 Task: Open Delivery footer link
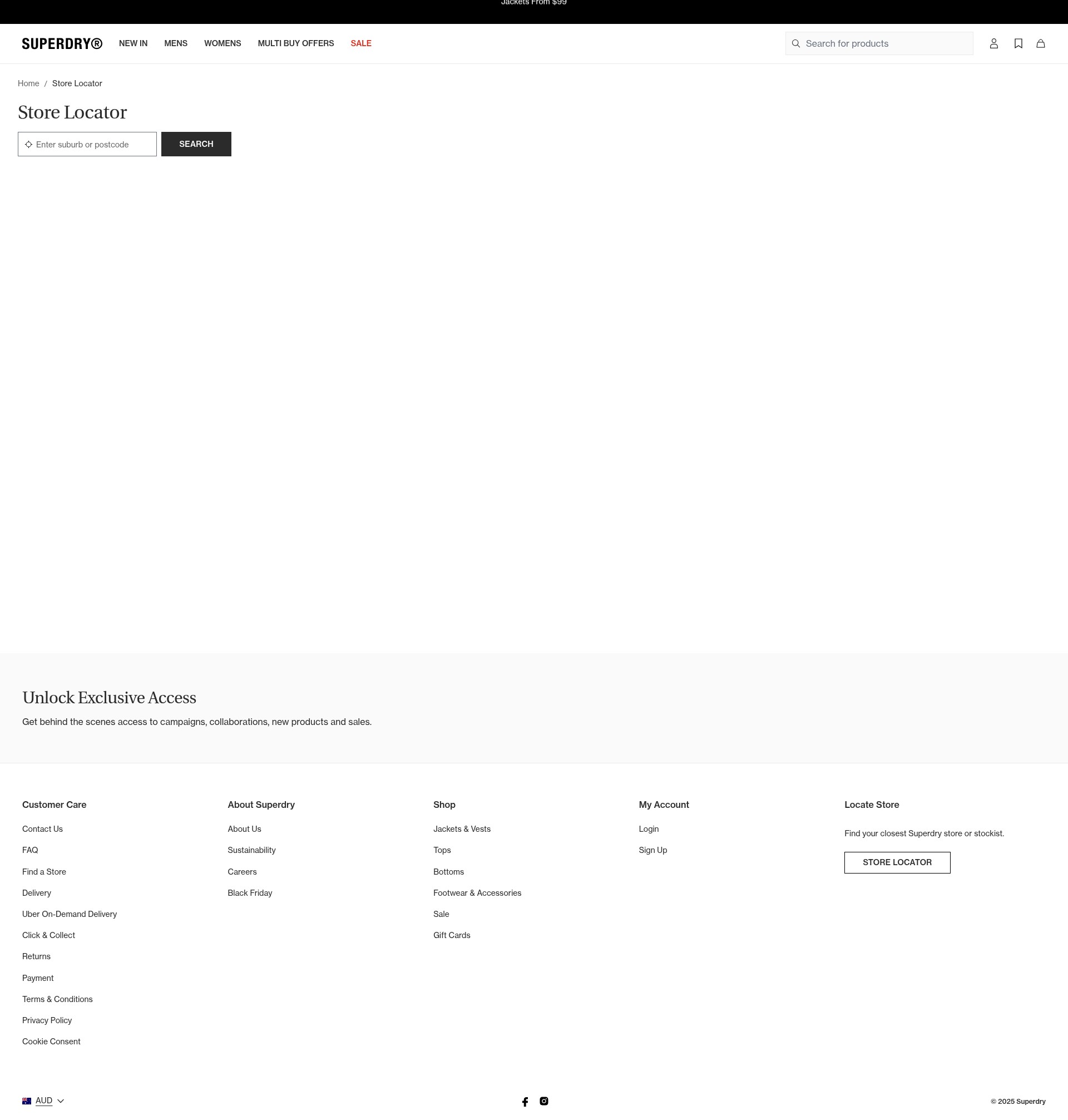[x=37, y=893]
